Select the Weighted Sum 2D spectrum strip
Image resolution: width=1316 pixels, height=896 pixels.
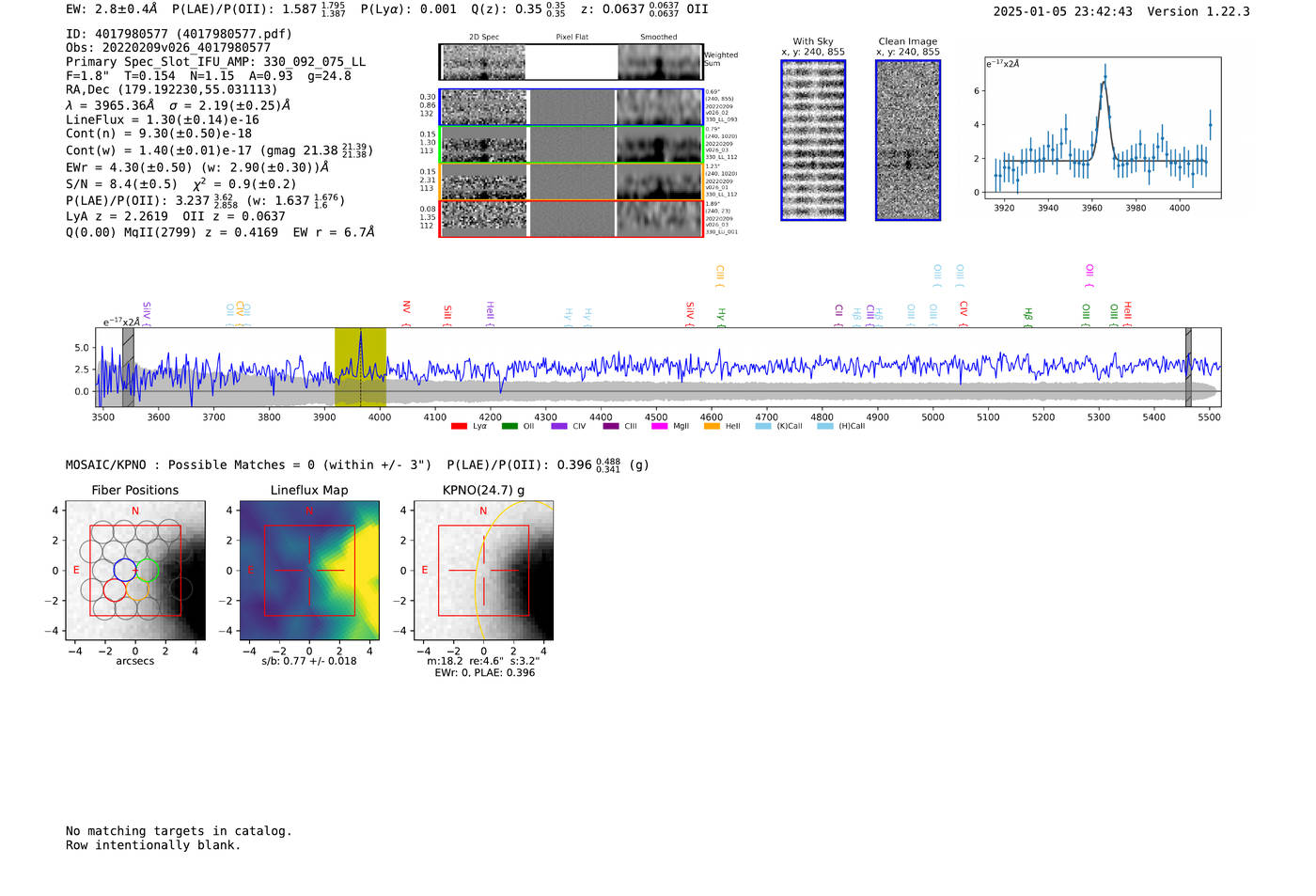point(571,62)
